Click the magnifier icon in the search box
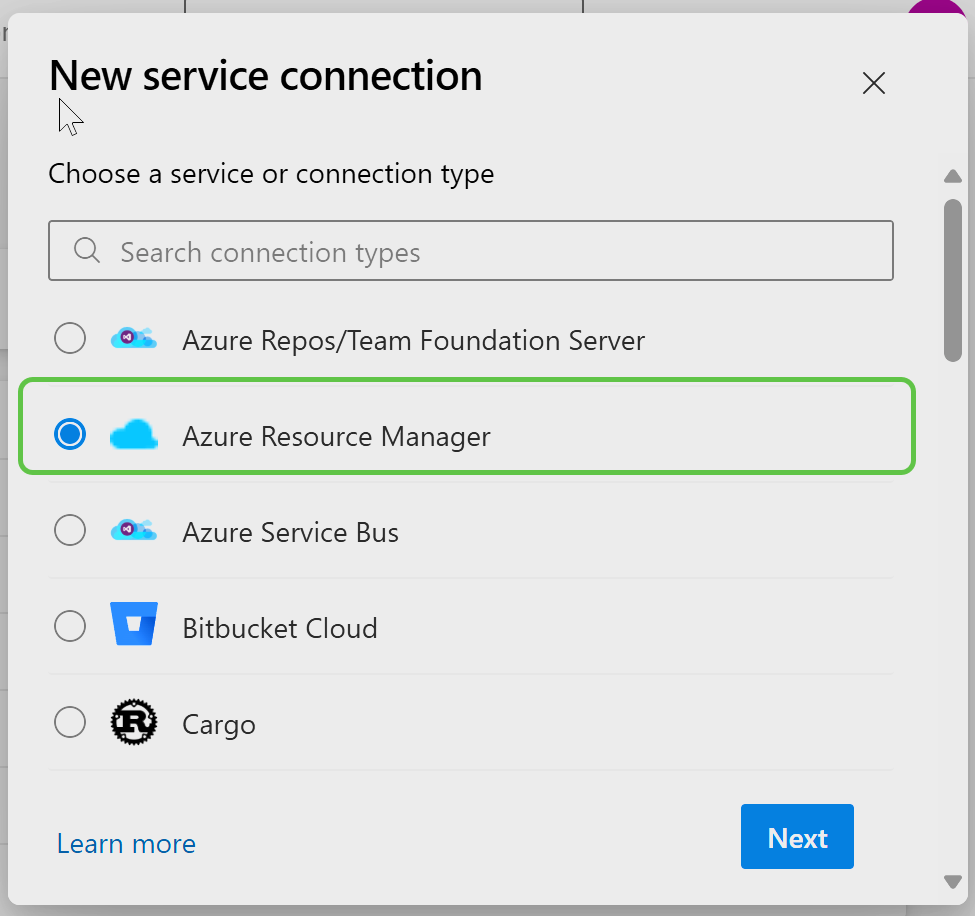Image resolution: width=975 pixels, height=916 pixels. 86,251
